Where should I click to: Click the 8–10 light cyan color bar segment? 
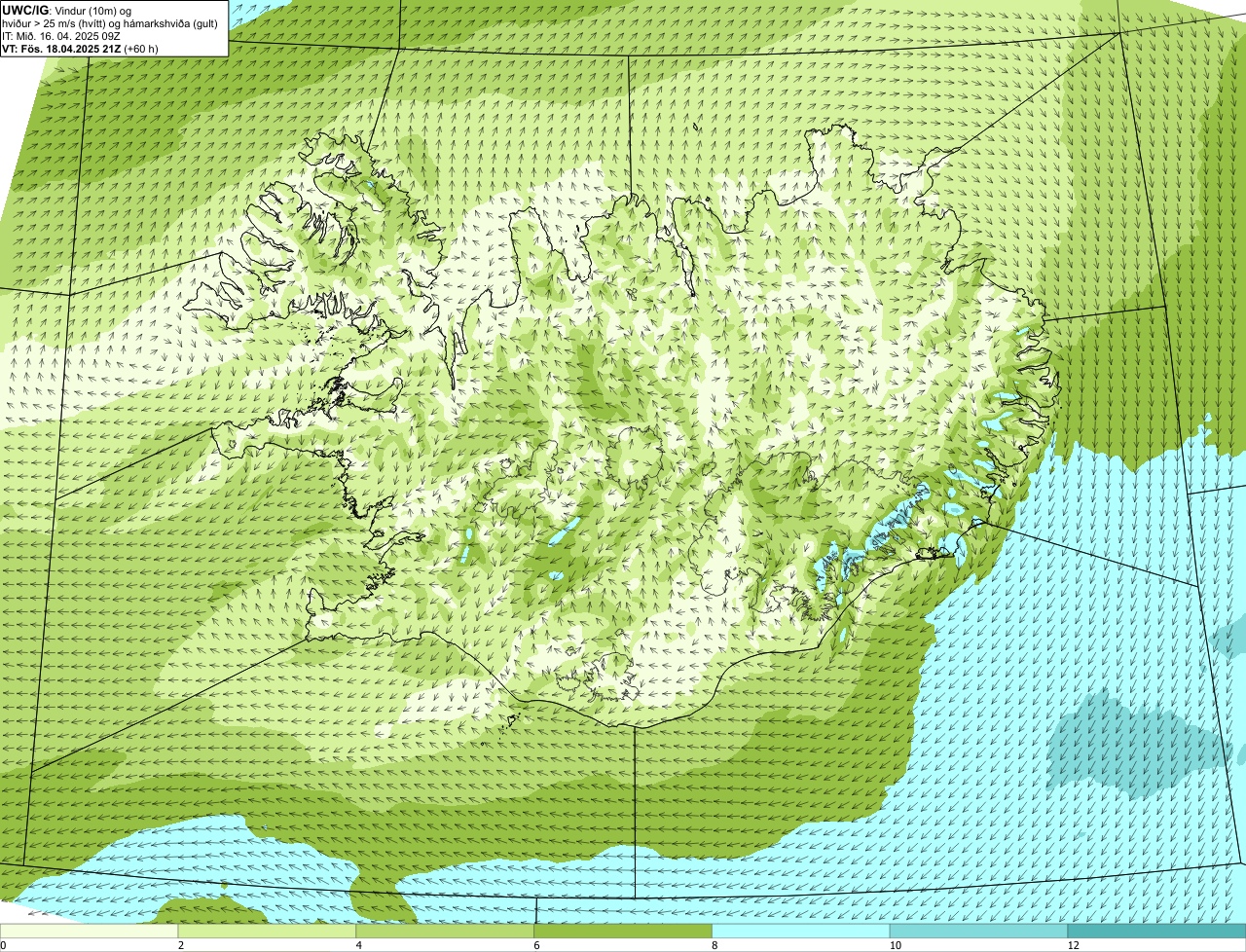coord(802,932)
